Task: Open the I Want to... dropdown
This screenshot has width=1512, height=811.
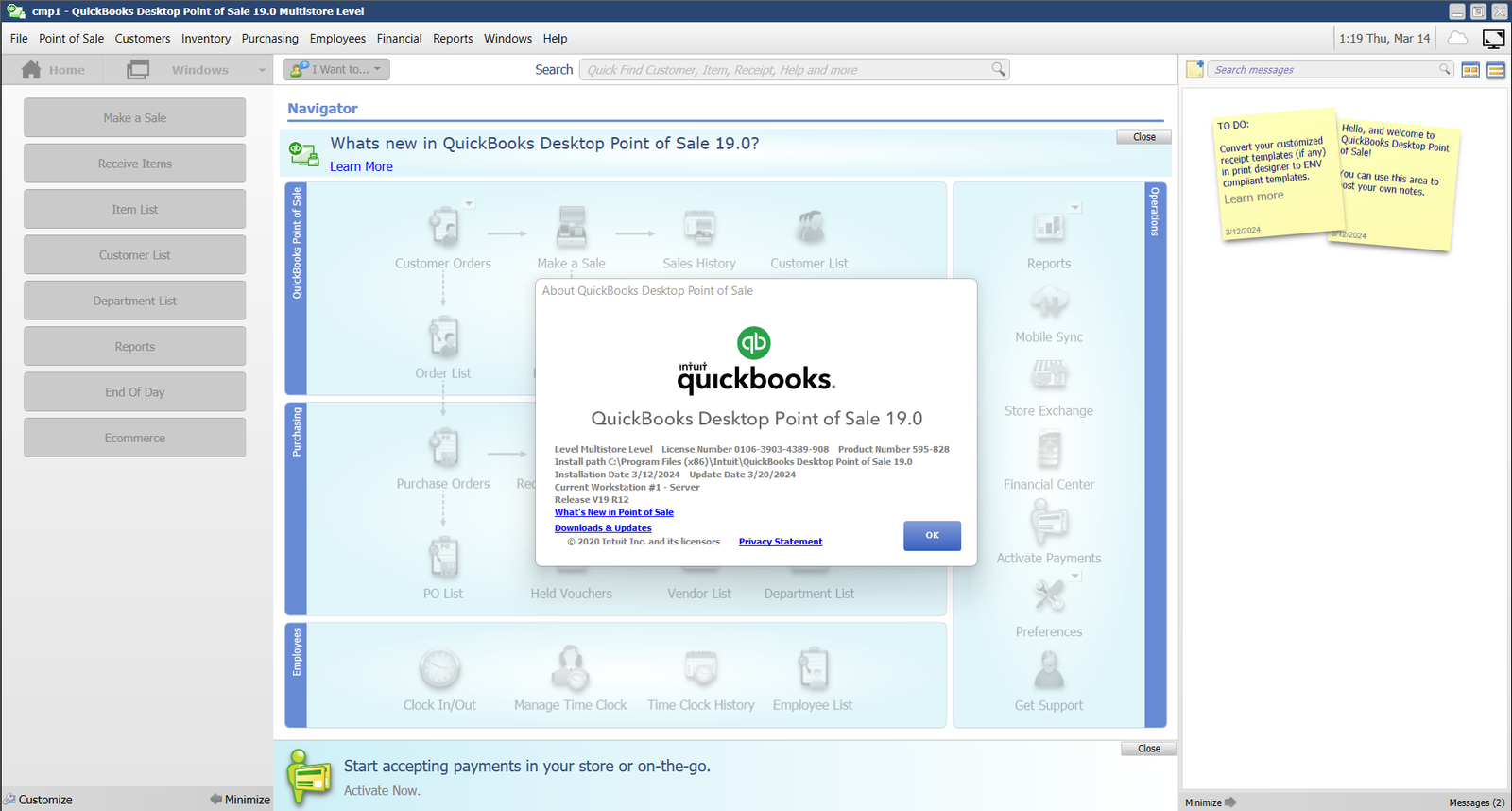Action: [336, 69]
